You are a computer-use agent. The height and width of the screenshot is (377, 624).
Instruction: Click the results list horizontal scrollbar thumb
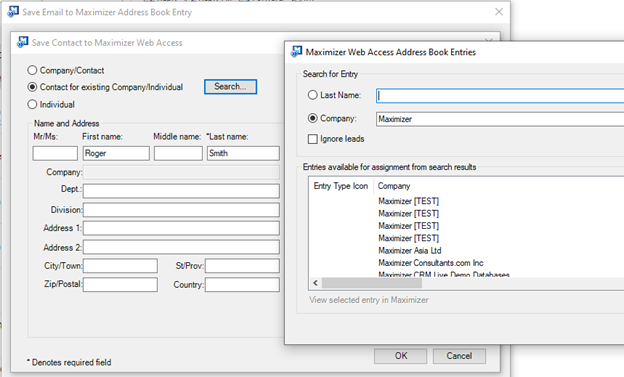tap(372, 283)
